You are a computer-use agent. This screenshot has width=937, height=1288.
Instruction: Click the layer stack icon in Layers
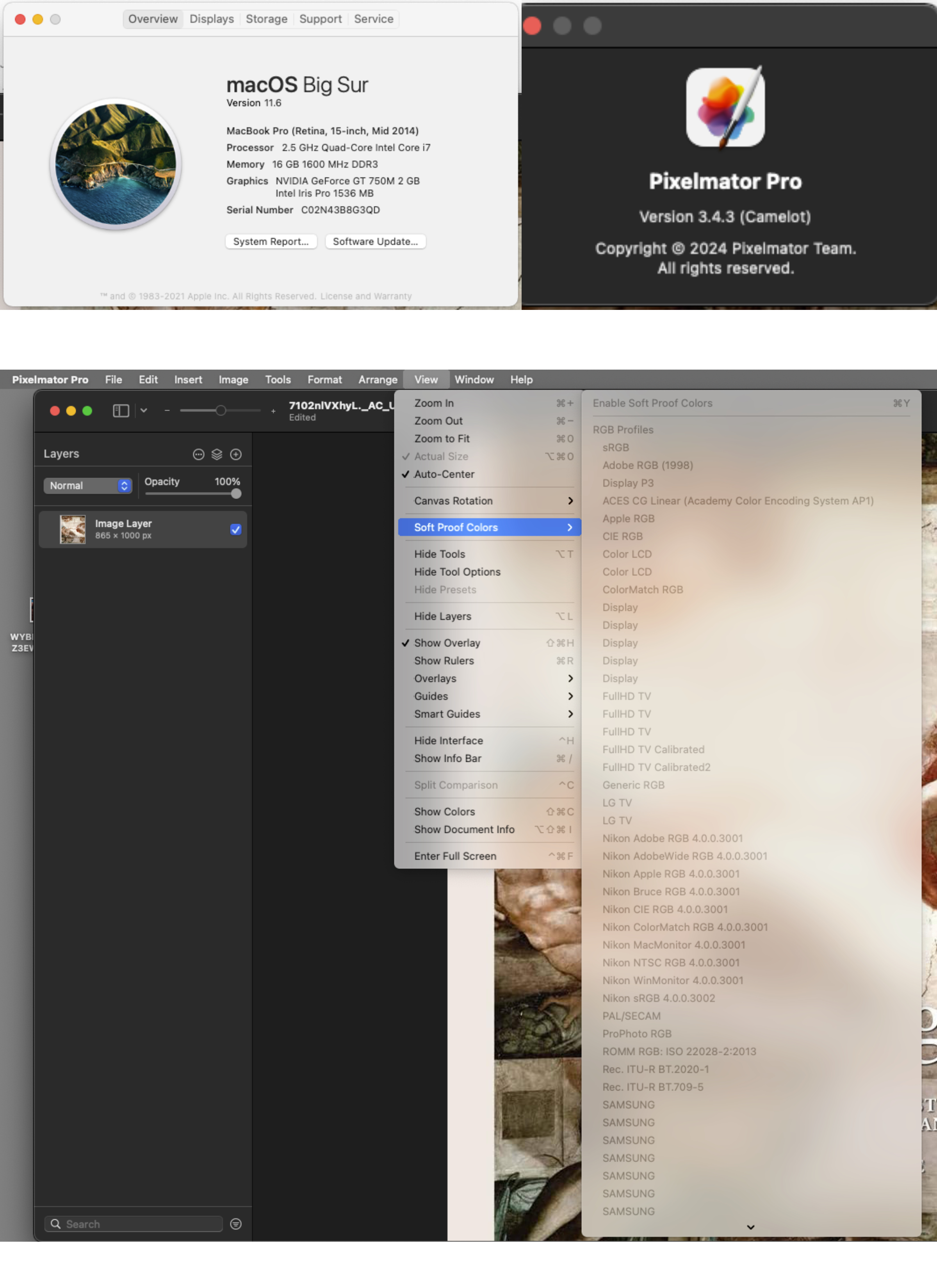point(217,454)
